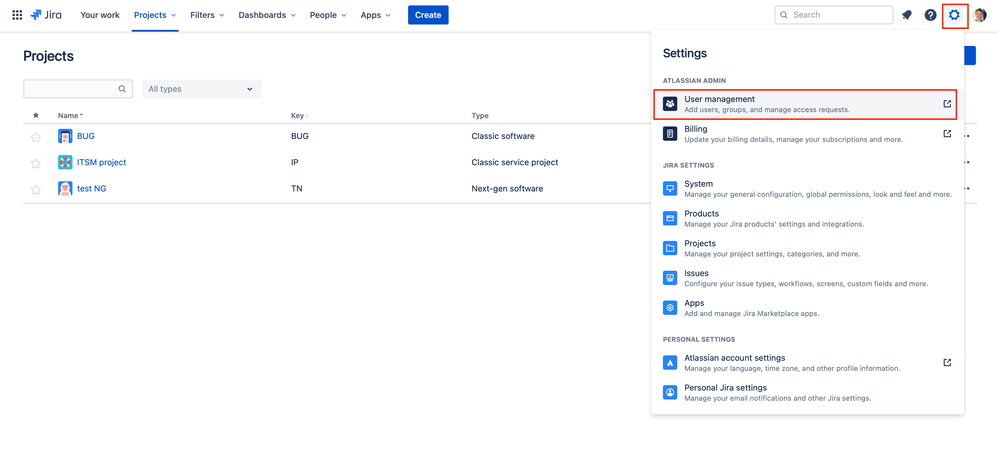This screenshot has height=455, width=998.
Task: Select Atlassian account settings entry
Action: (x=806, y=363)
